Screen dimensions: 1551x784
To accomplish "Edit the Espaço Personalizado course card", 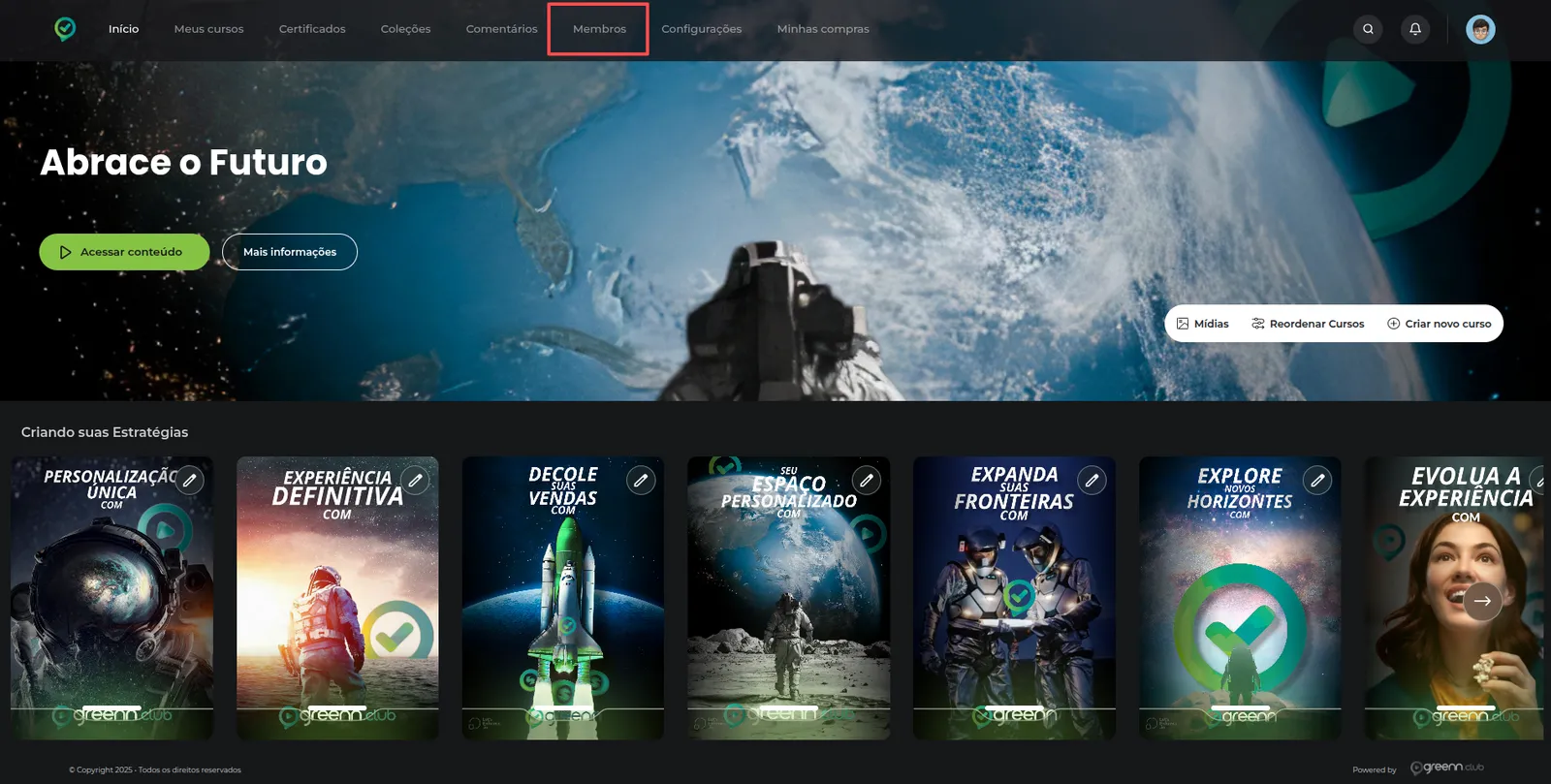I will tap(867, 480).
